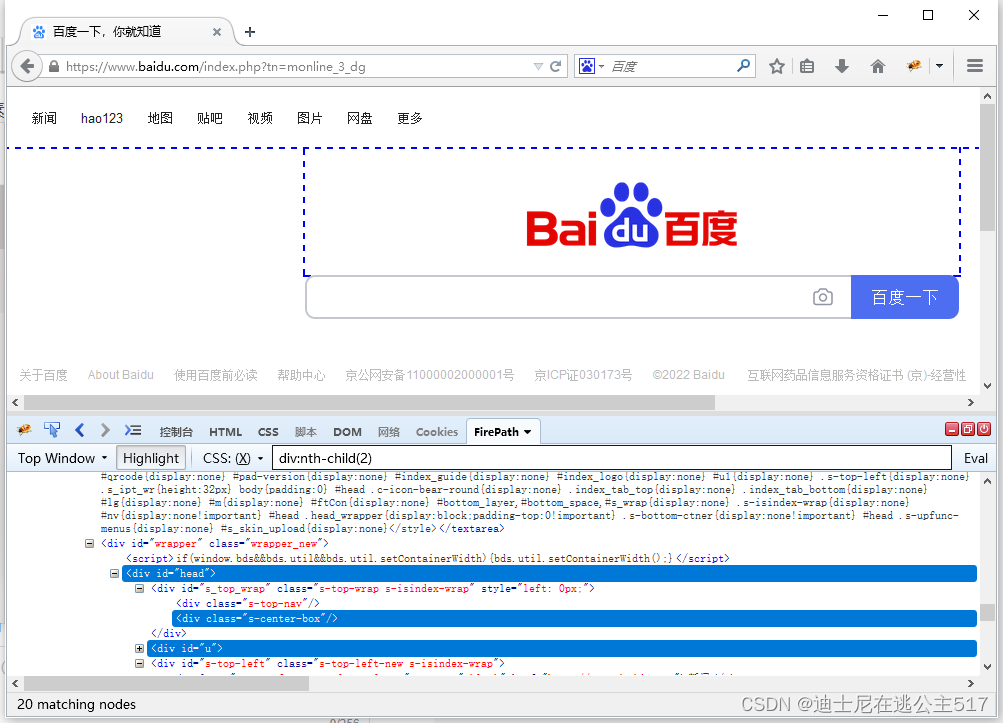The width and height of the screenshot is (1003, 723).
Task: Open the Top Window dropdown
Action: pyautogui.click(x=62, y=458)
